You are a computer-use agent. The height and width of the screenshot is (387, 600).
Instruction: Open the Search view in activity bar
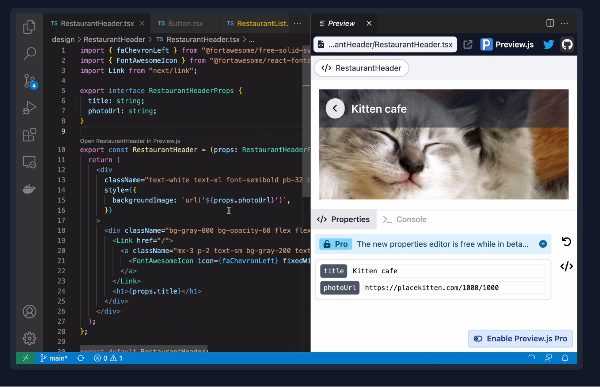29,53
